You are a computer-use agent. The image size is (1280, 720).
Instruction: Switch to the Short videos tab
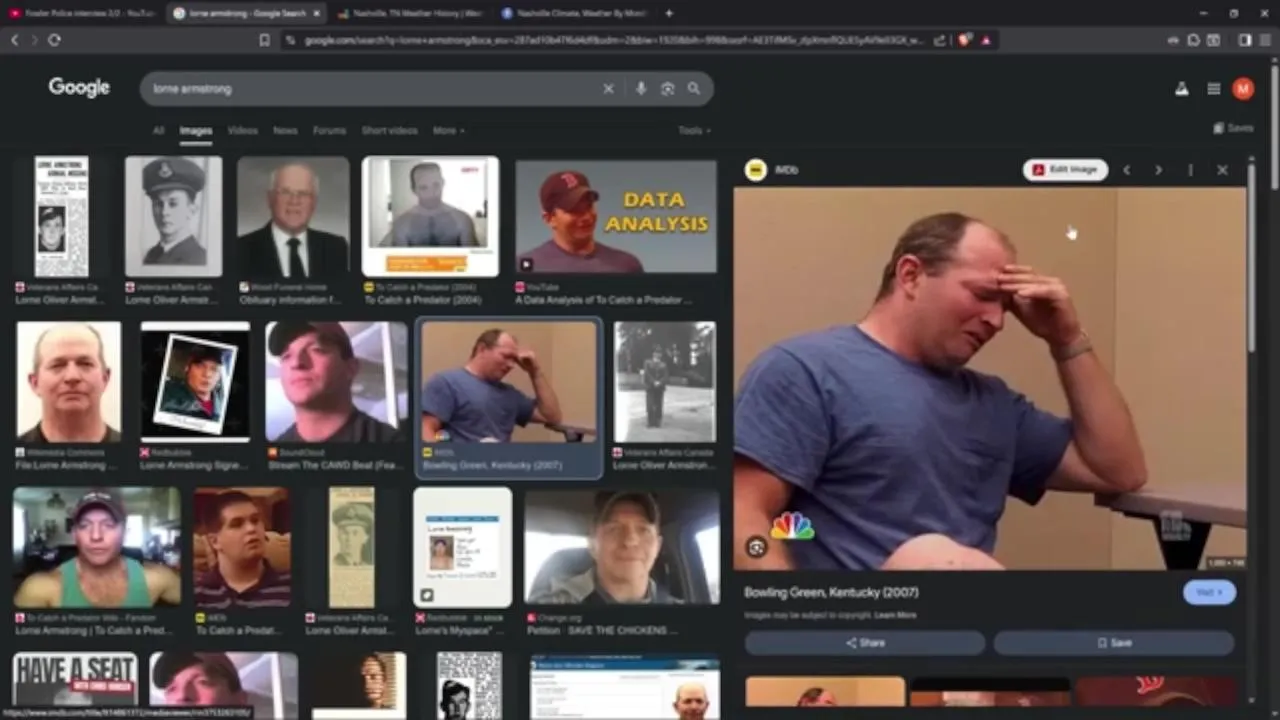389,131
